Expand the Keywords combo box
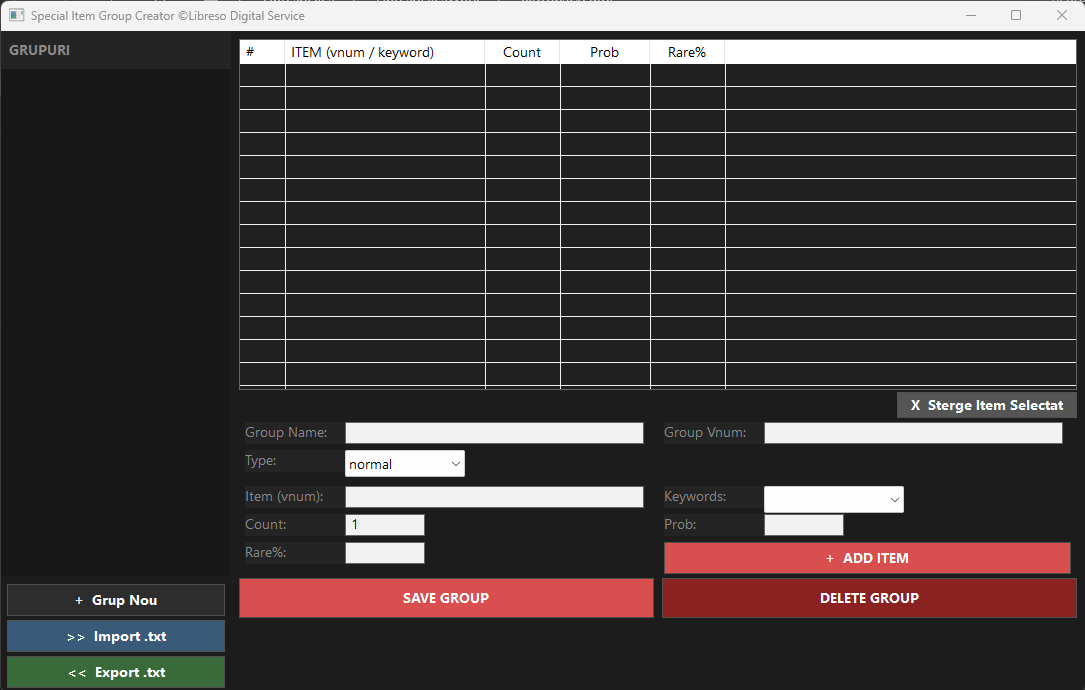This screenshot has height=690, width=1085. [x=833, y=499]
